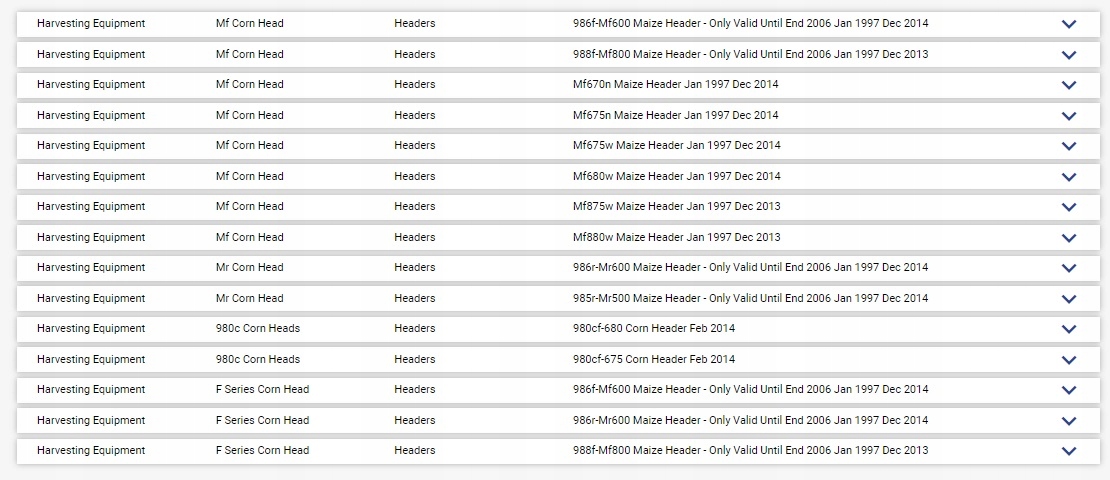Click 'Headers' in the Mf680w row
Viewport: 1110px width, 480px height.
[415, 176]
